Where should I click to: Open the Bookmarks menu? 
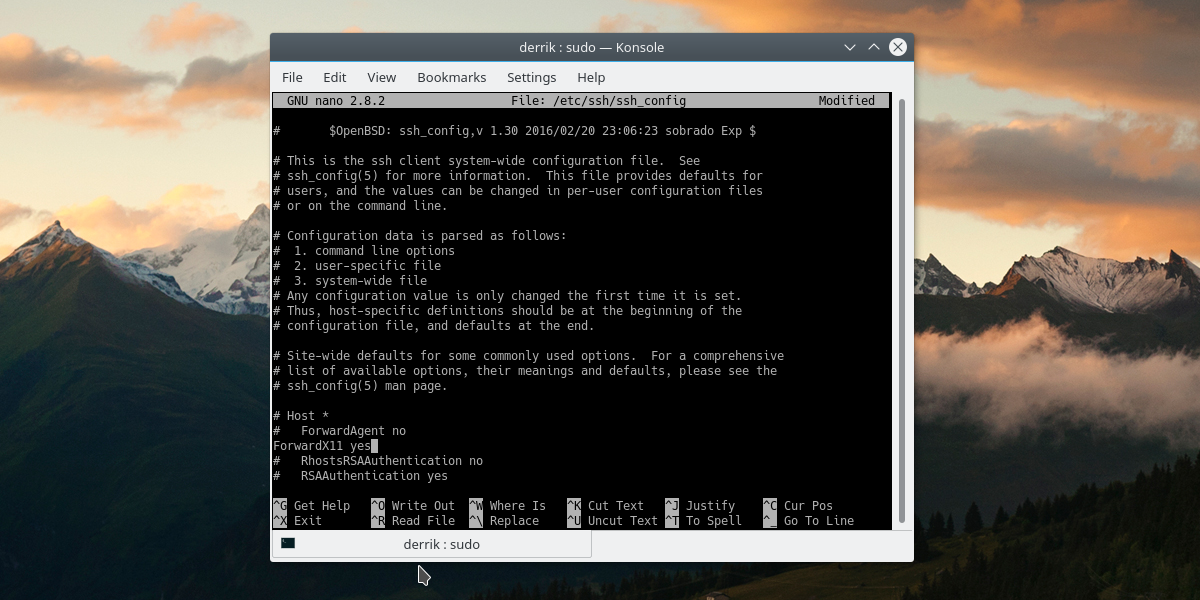(x=452, y=77)
